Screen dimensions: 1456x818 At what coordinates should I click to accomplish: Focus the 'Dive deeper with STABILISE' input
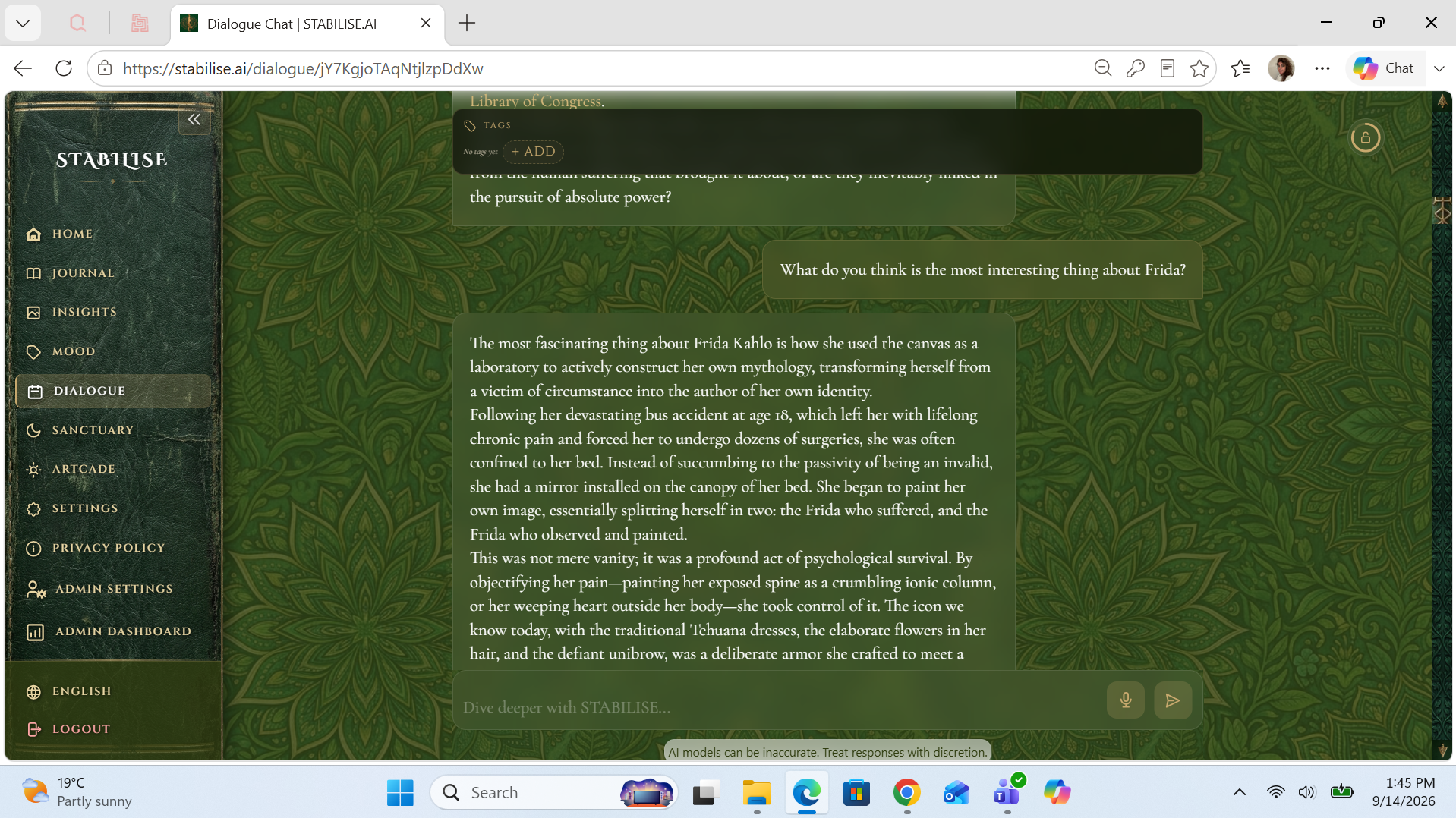[779, 706]
